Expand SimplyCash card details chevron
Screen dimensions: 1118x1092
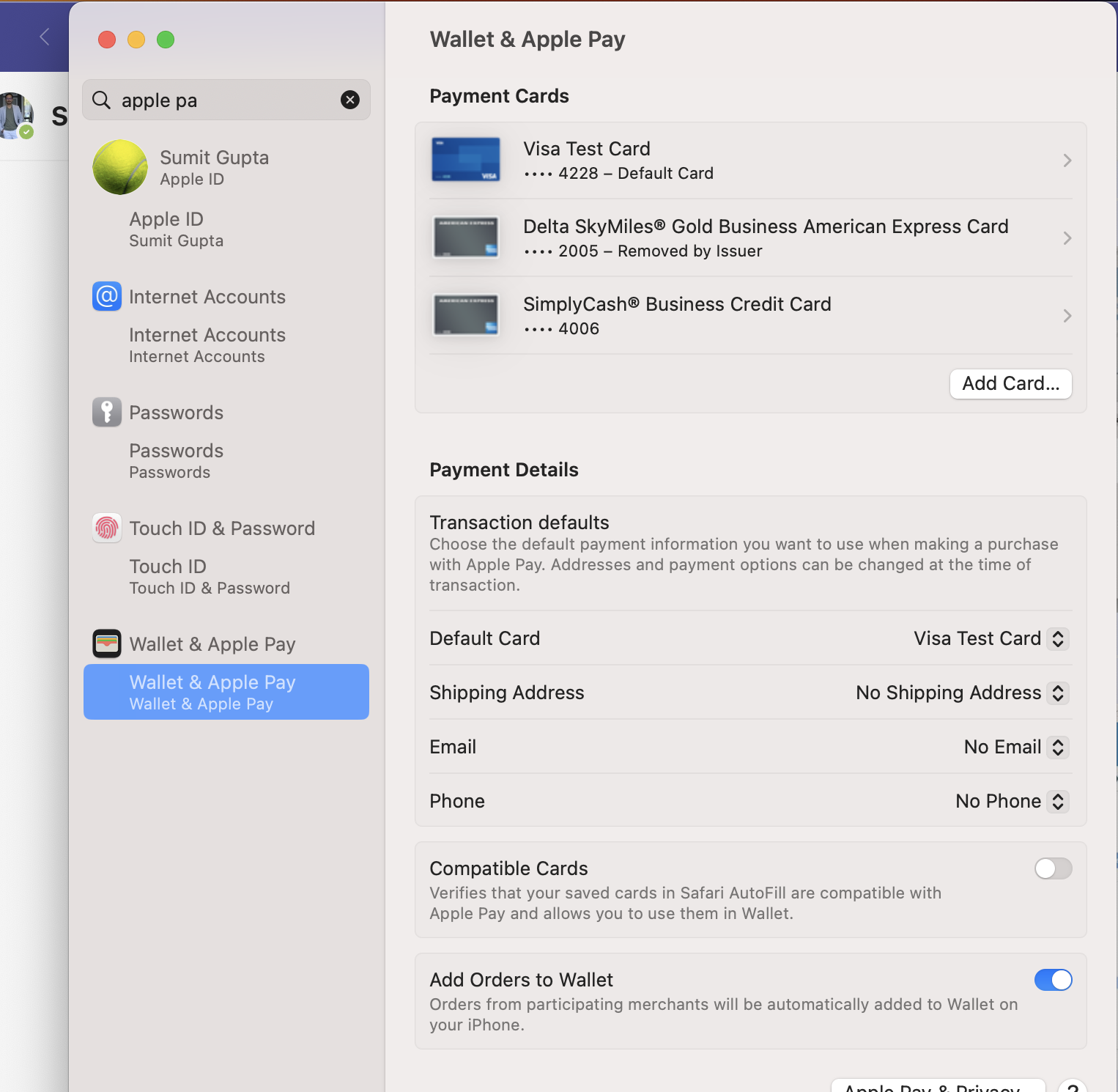click(1067, 316)
